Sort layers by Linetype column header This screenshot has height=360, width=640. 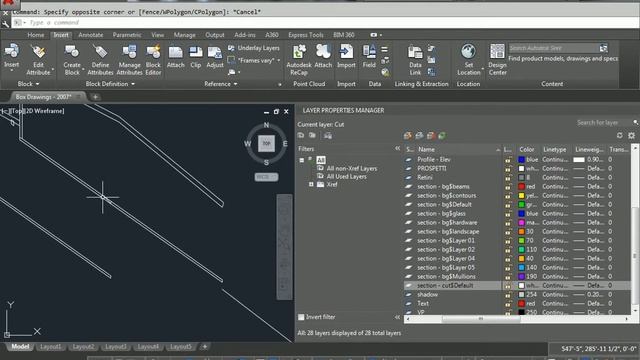555,149
